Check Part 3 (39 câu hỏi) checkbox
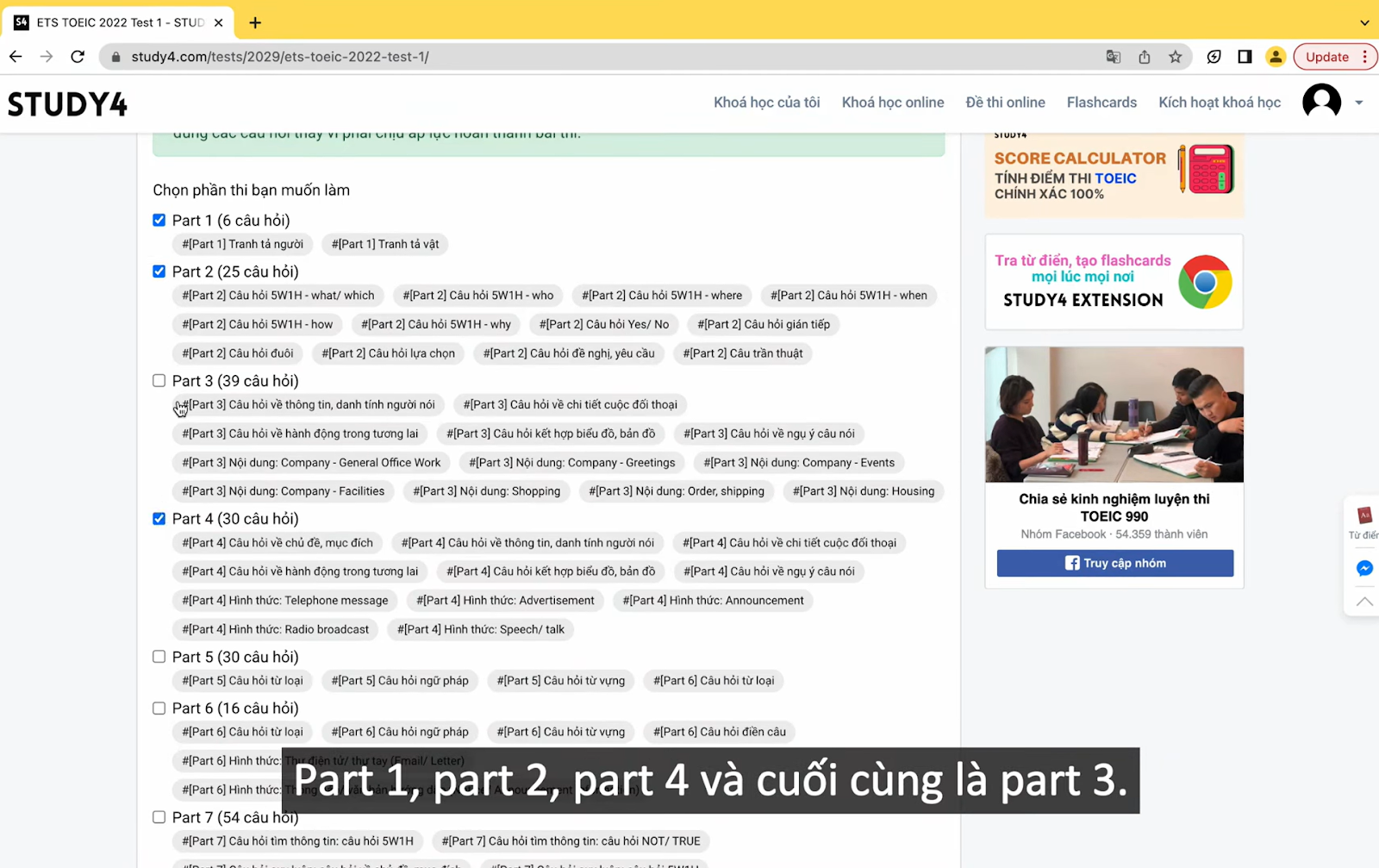This screenshot has height=868, width=1379. [x=159, y=381]
